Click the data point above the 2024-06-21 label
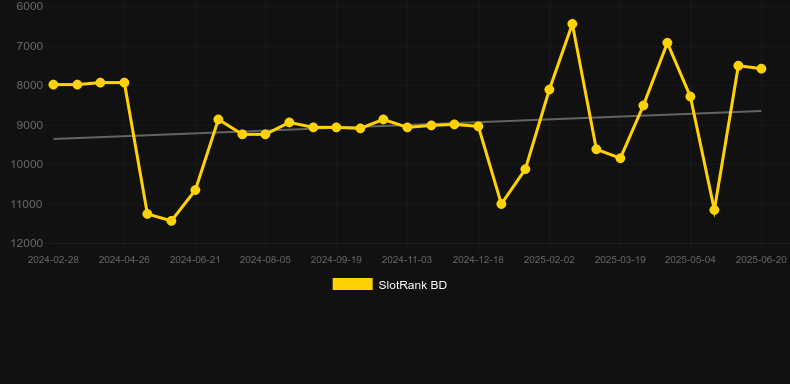This screenshot has width=790, height=384. coord(195,190)
